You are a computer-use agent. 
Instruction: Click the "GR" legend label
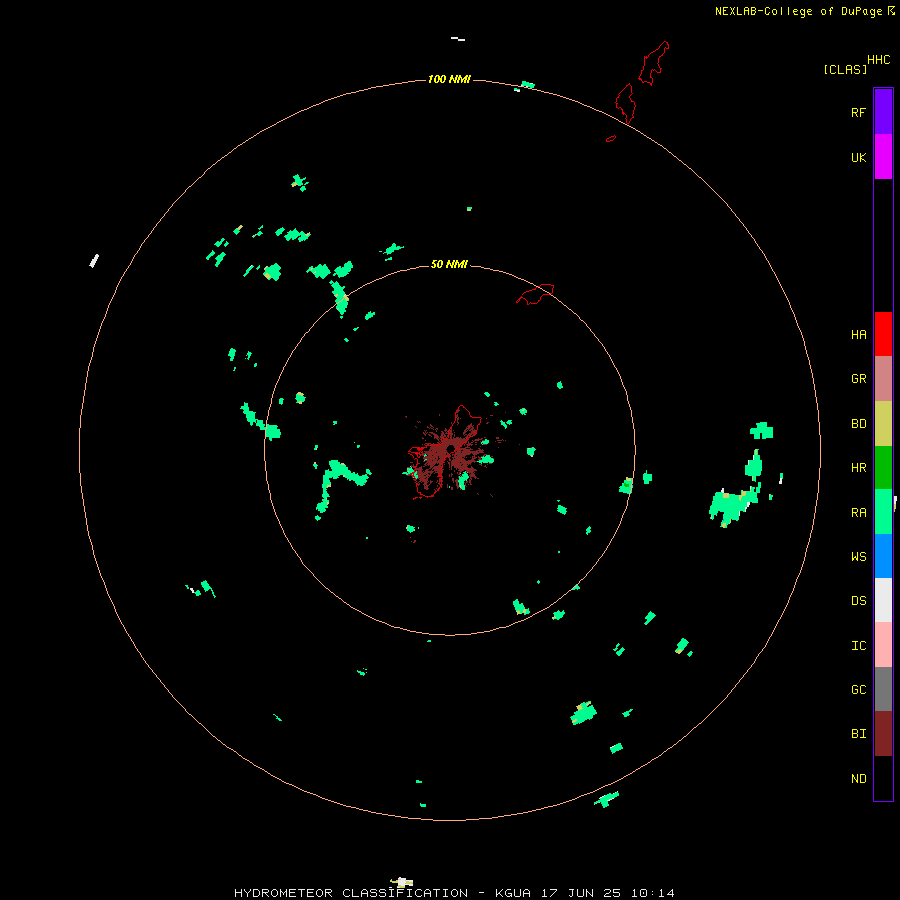[x=858, y=379]
